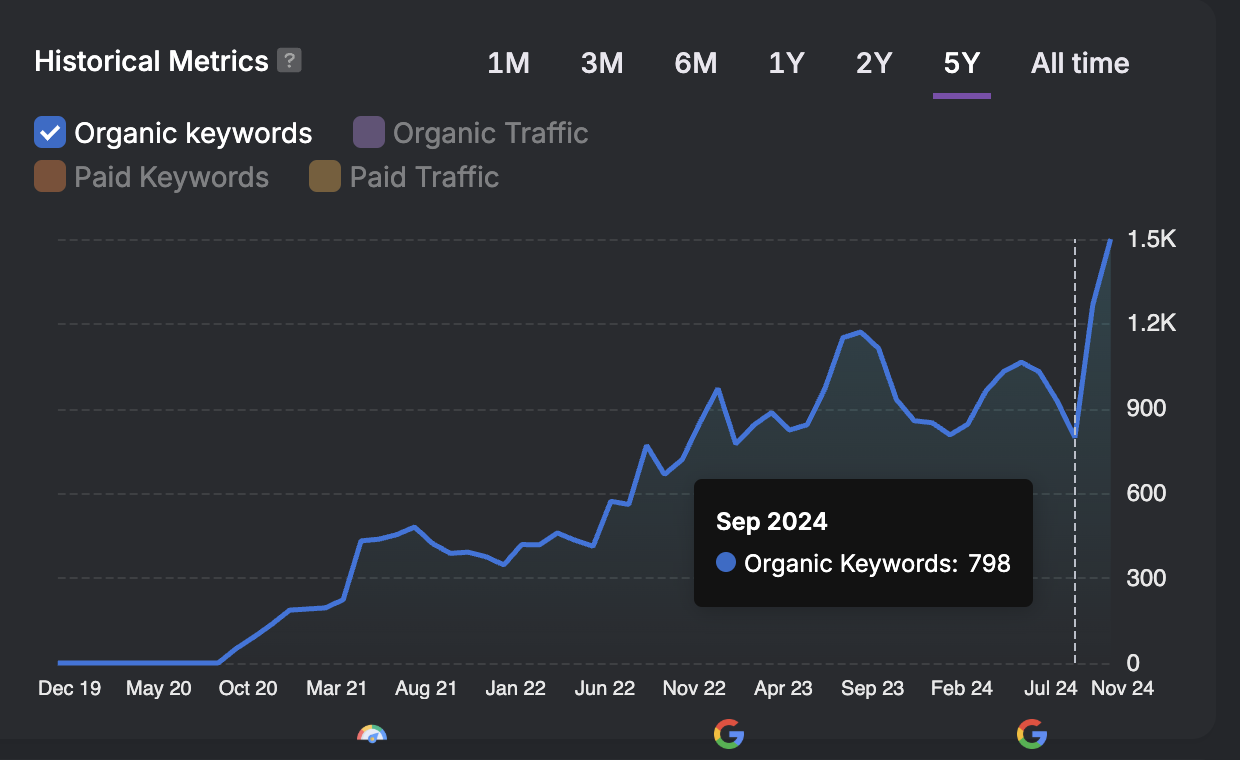The height and width of the screenshot is (760, 1240).
Task: View the All time range
Action: pos(1080,63)
